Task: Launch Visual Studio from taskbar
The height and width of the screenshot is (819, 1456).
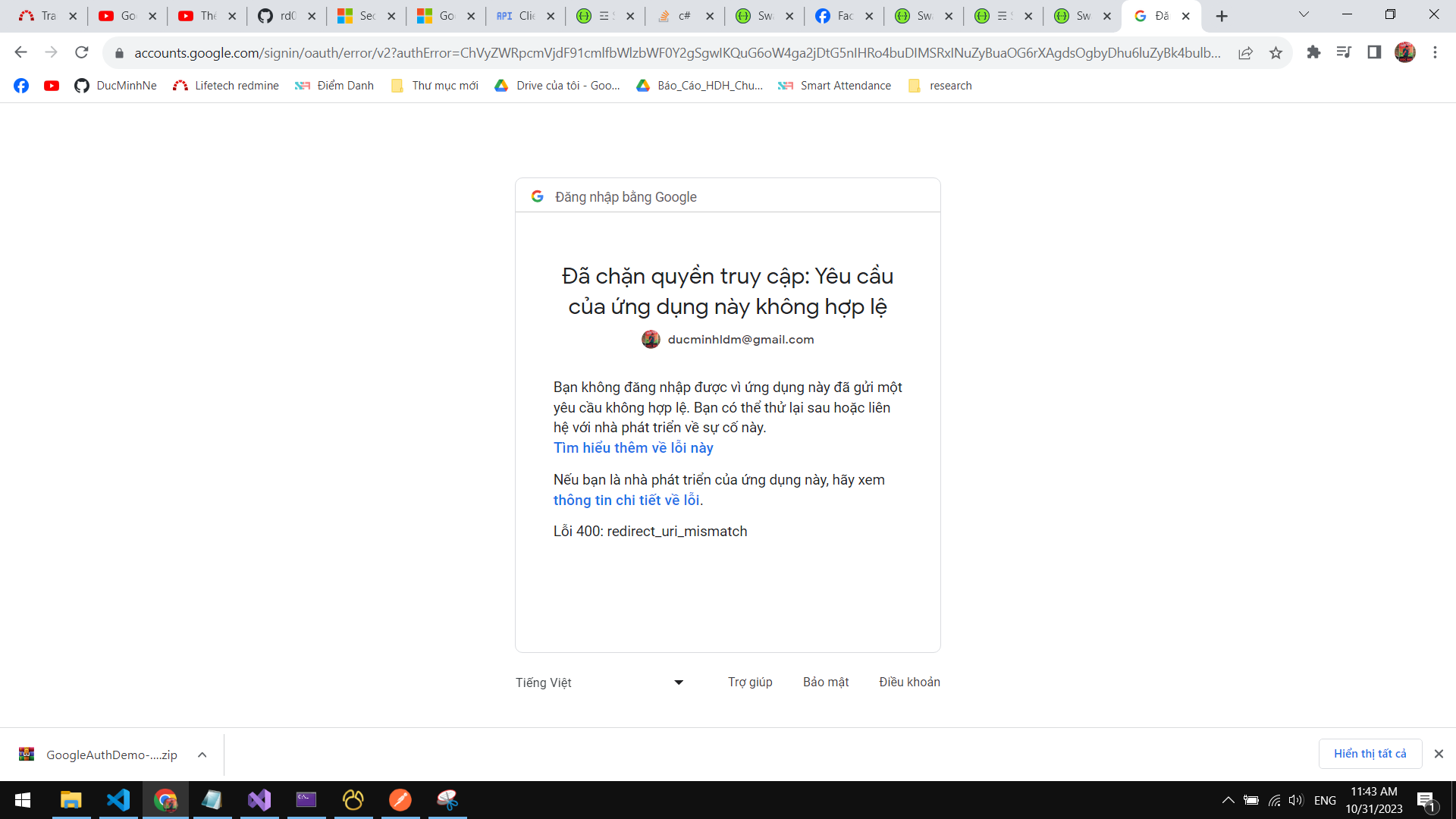Action: pyautogui.click(x=259, y=800)
